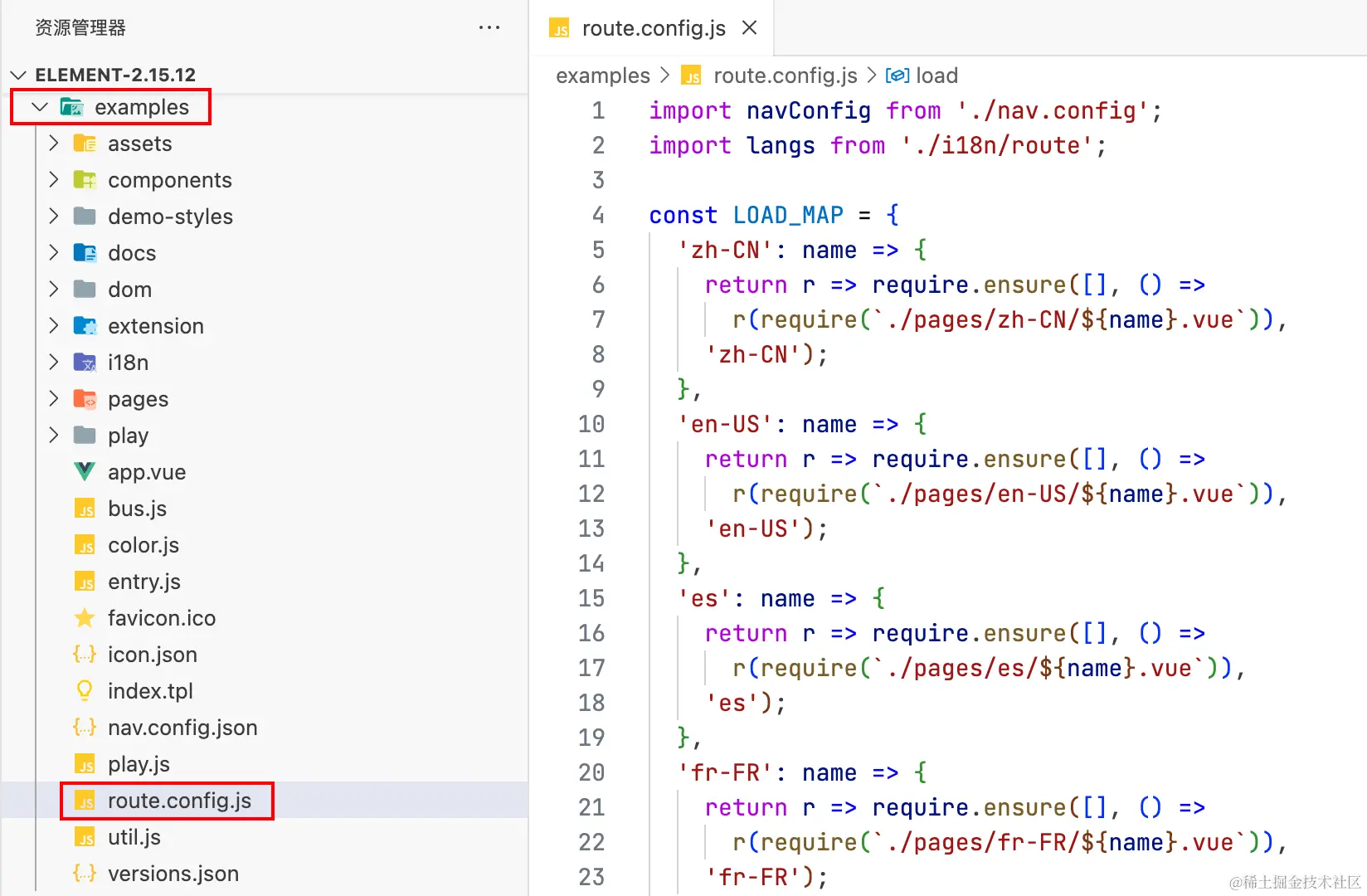Expand the assets folder chevron
The height and width of the screenshot is (896, 1367).
54,144
